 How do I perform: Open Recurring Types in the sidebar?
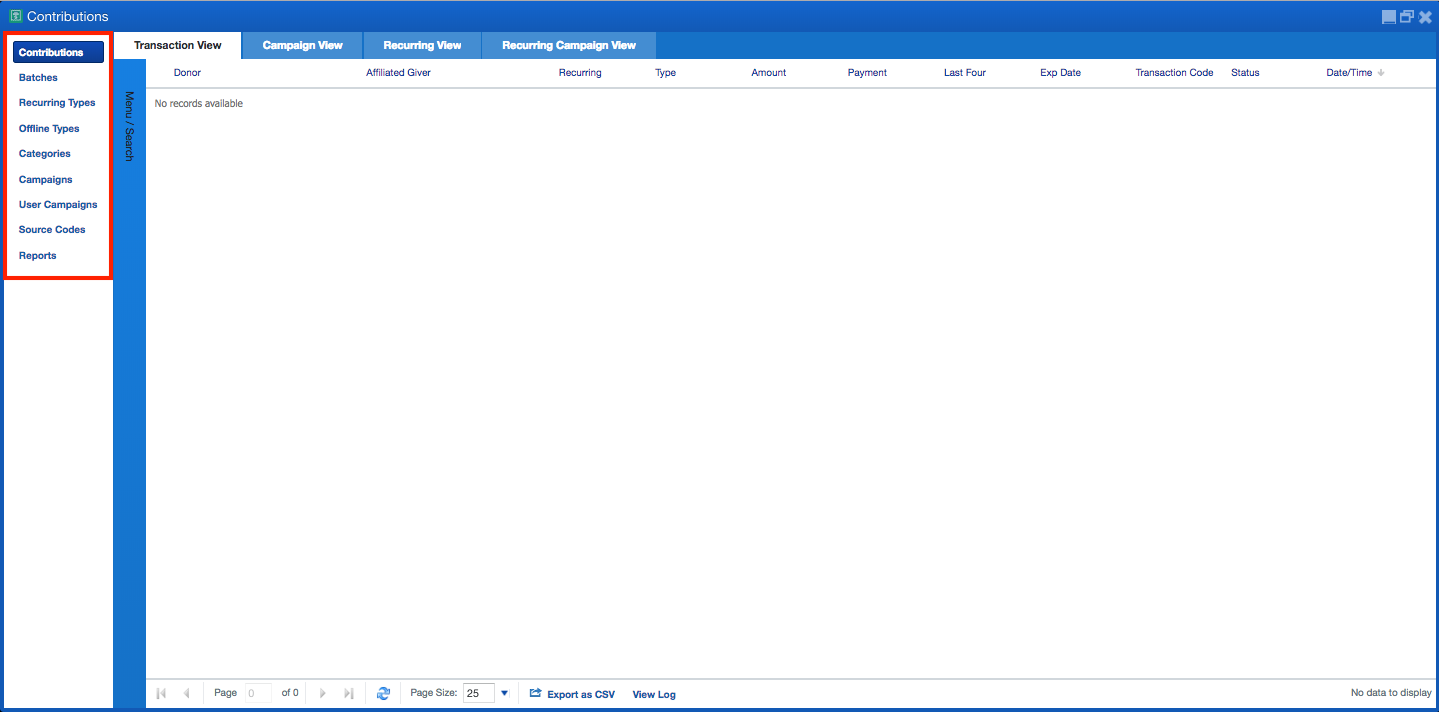[x=57, y=103]
